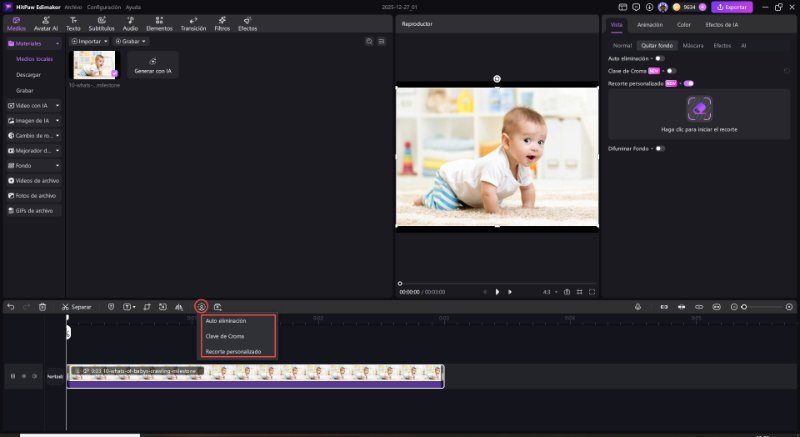Click the background removal icon in timeline toolbar

click(x=201, y=306)
